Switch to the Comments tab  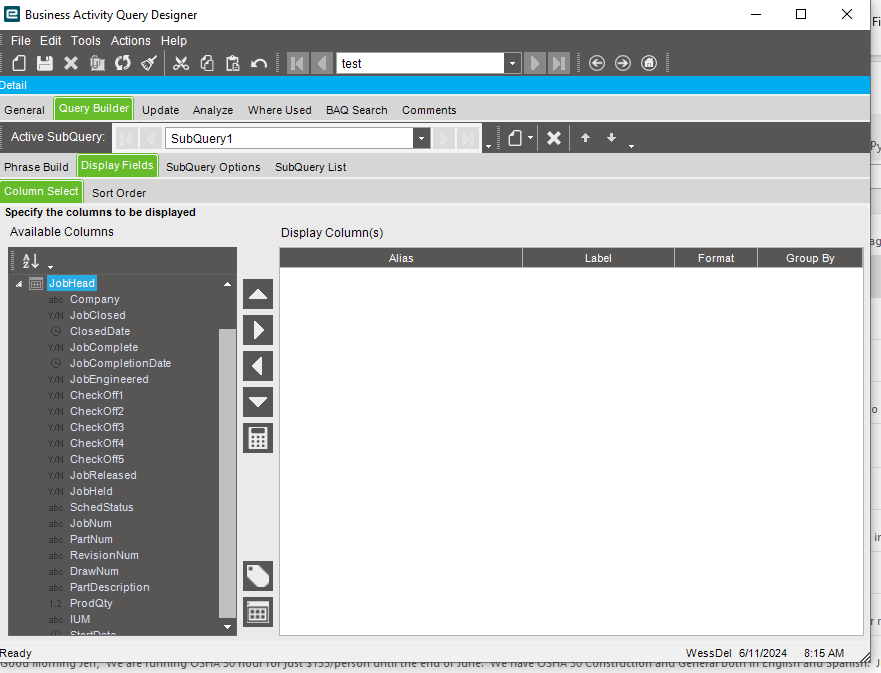(x=429, y=110)
